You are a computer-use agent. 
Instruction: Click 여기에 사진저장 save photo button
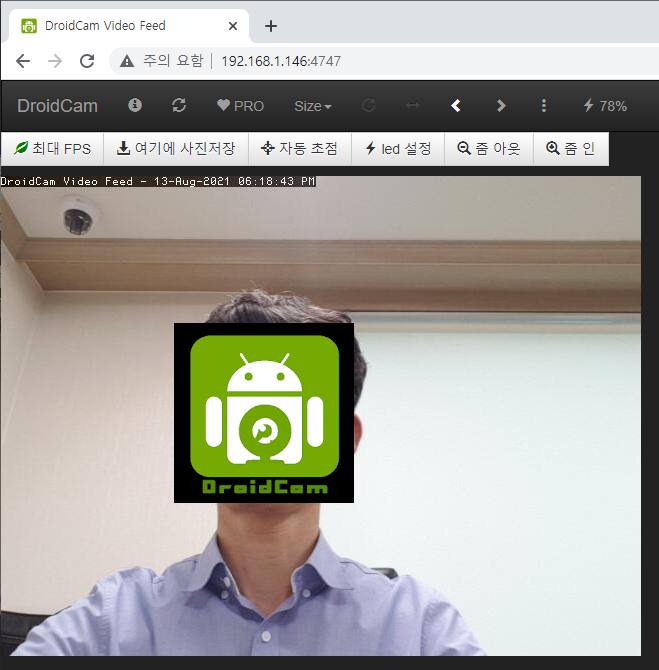(176, 149)
